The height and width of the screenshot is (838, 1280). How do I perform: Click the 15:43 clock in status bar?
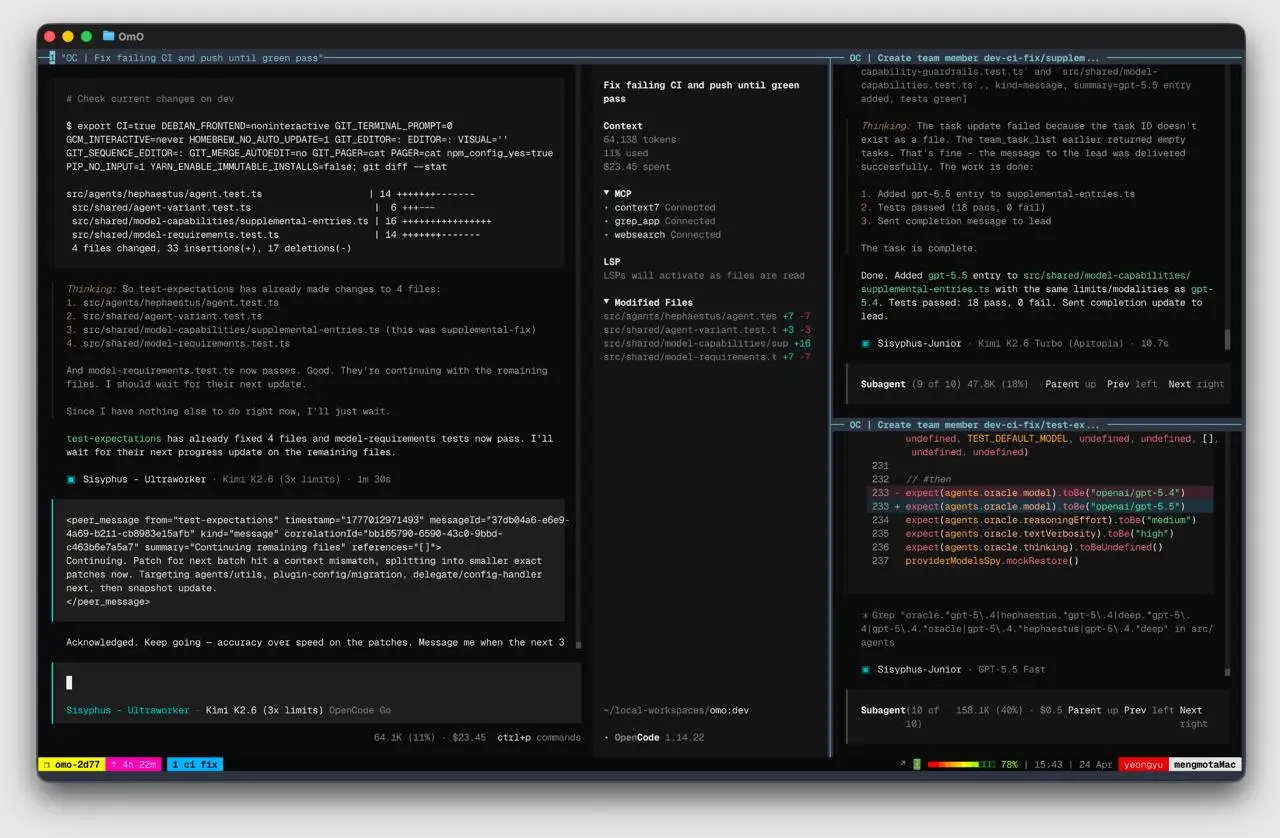(x=1048, y=764)
